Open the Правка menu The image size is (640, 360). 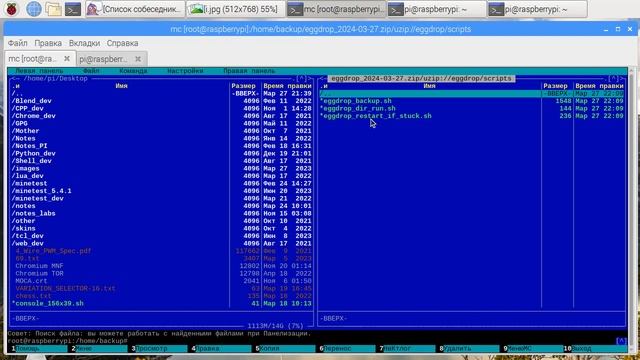point(48,43)
